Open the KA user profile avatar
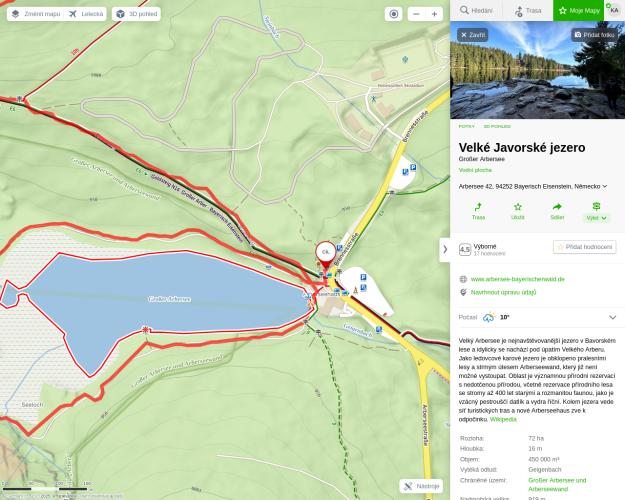This screenshot has height=500, width=625. pos(614,10)
